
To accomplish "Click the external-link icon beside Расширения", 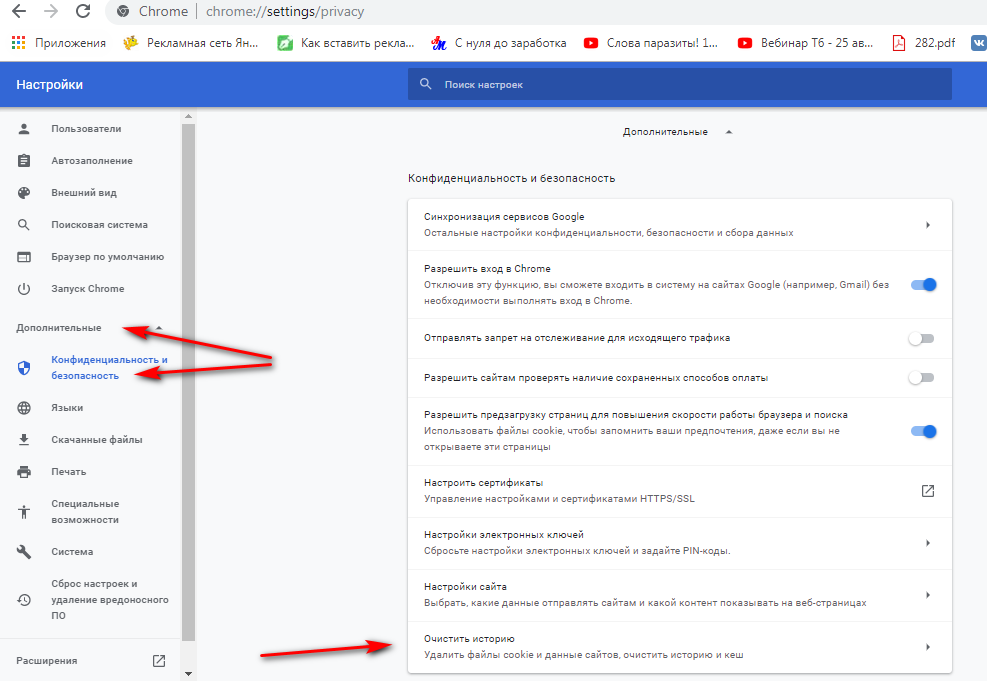I will click(159, 661).
